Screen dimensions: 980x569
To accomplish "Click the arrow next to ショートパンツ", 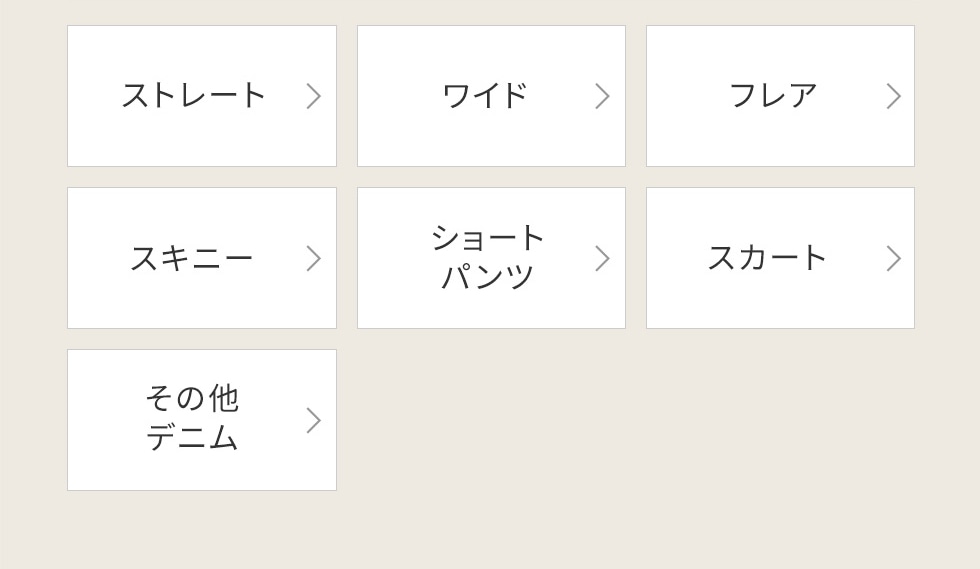I will point(602,258).
